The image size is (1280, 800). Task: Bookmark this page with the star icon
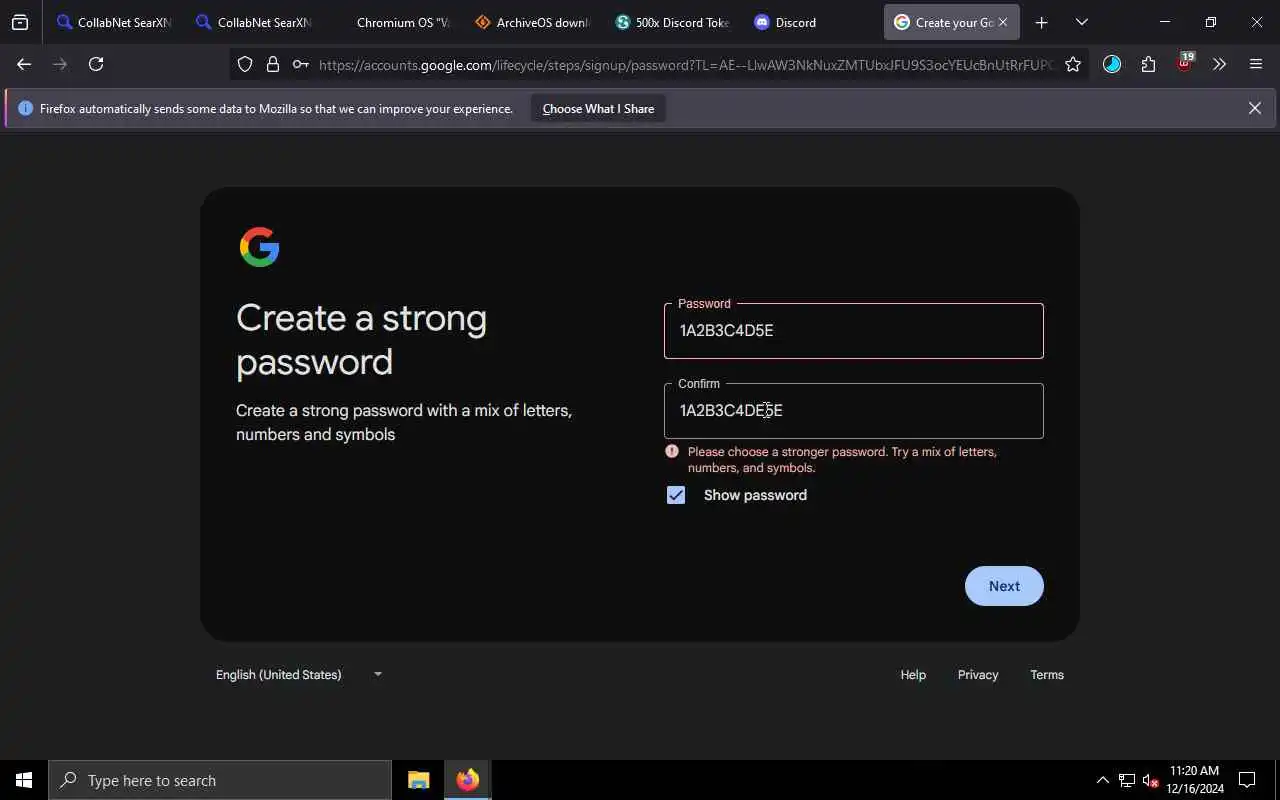pyautogui.click(x=1073, y=64)
